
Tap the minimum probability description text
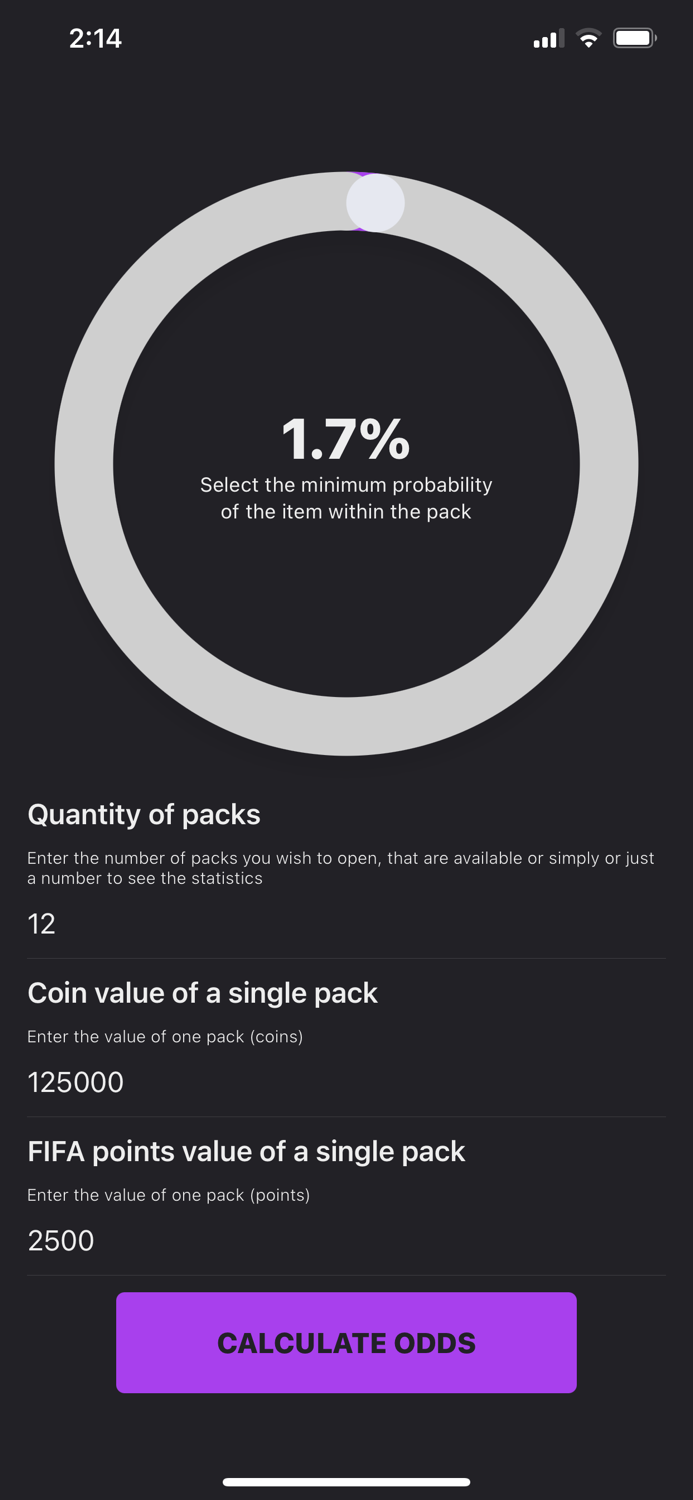(x=346, y=498)
